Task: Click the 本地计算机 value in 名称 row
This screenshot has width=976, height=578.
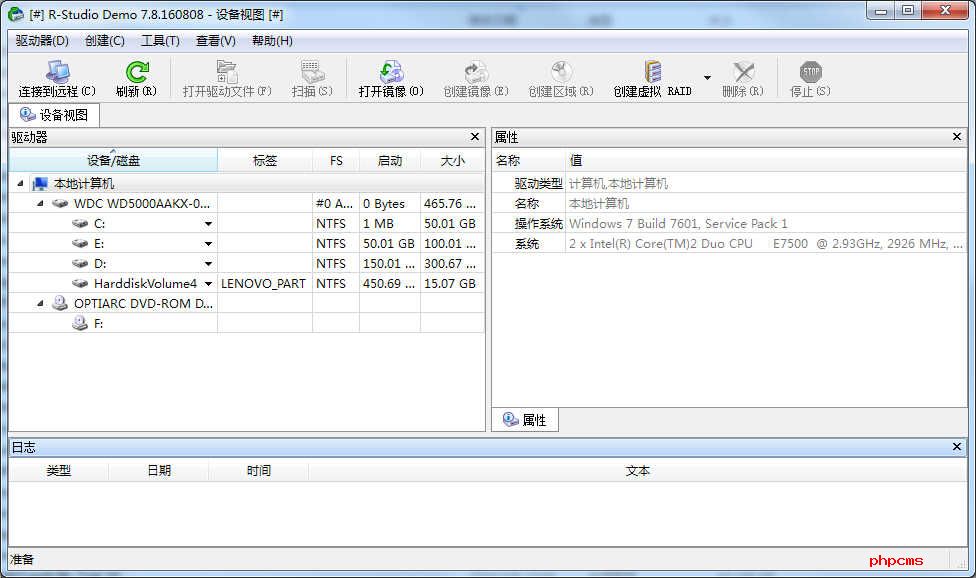Action: [599, 203]
